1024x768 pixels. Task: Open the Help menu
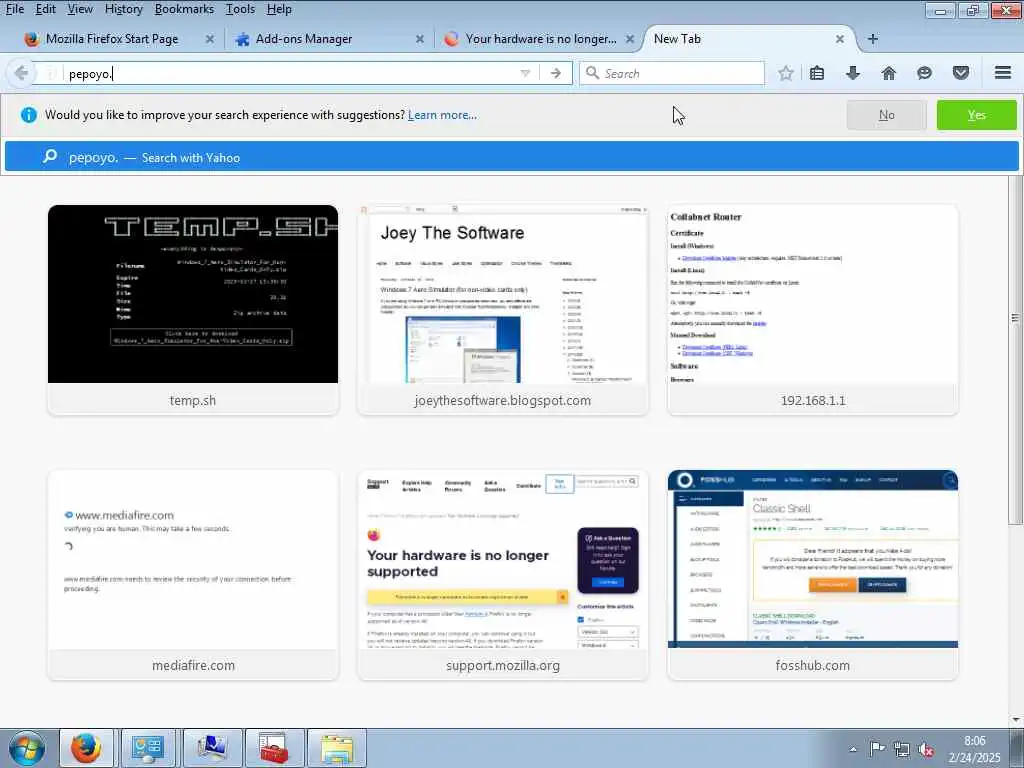point(280,9)
